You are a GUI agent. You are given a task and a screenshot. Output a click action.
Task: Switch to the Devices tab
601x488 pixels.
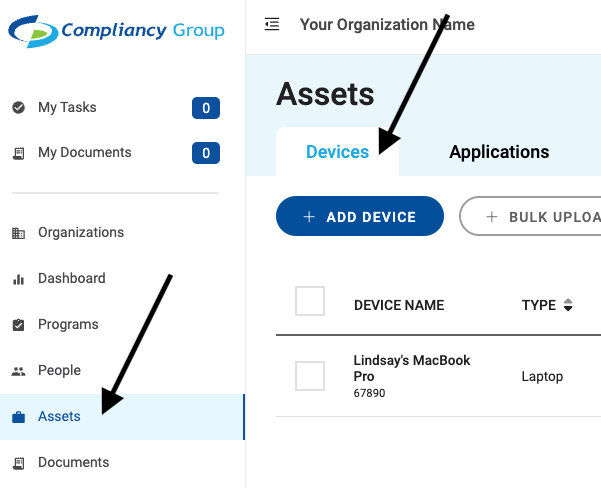point(337,152)
